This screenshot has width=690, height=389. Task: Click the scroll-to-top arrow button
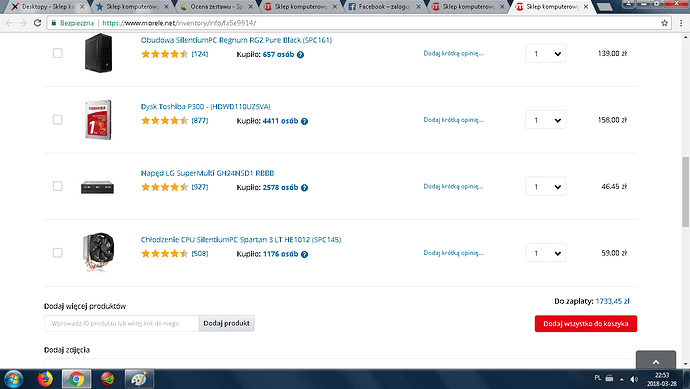[x=656, y=361]
